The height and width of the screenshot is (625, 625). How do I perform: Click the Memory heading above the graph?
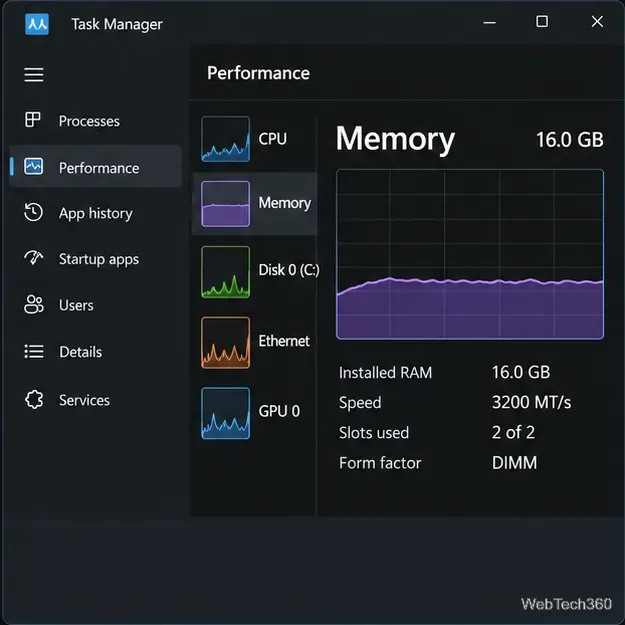click(x=395, y=139)
